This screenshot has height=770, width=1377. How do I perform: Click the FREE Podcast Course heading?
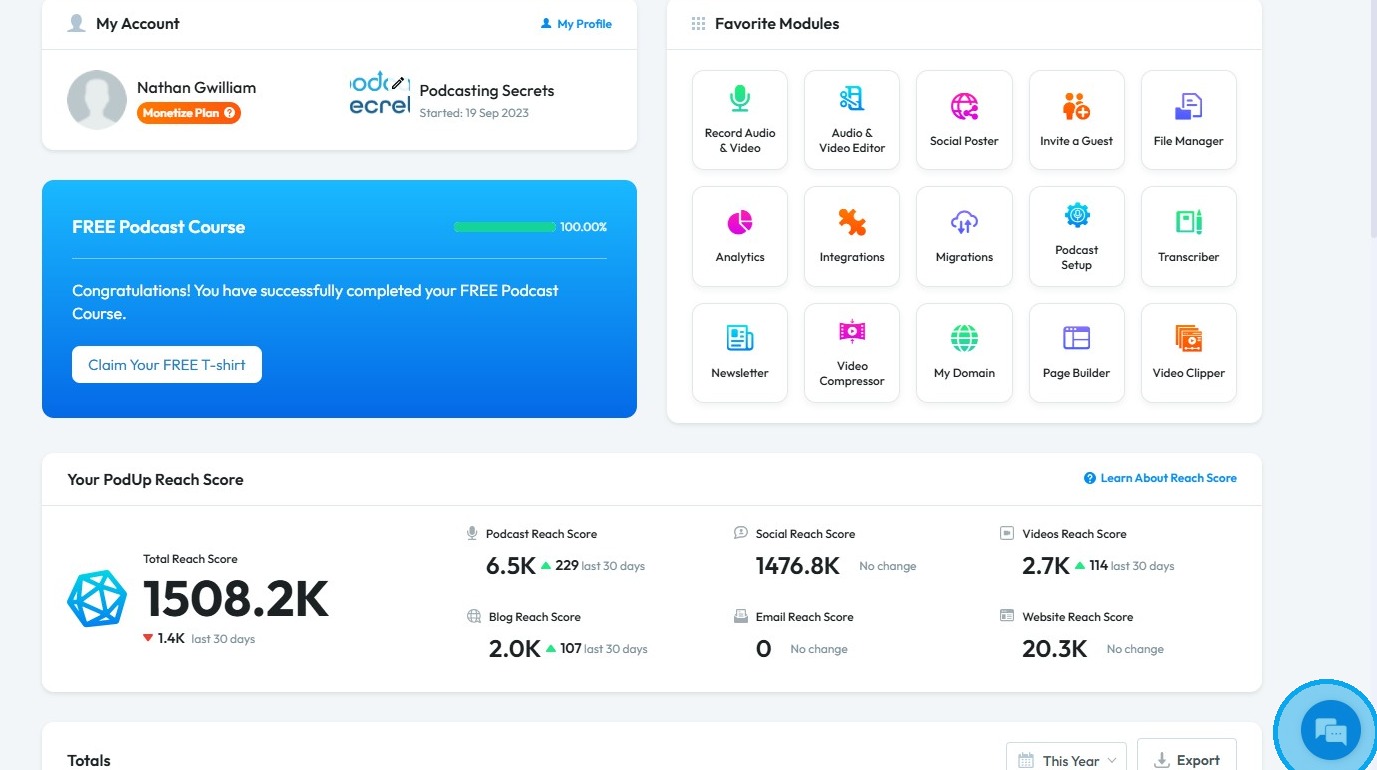[159, 227]
